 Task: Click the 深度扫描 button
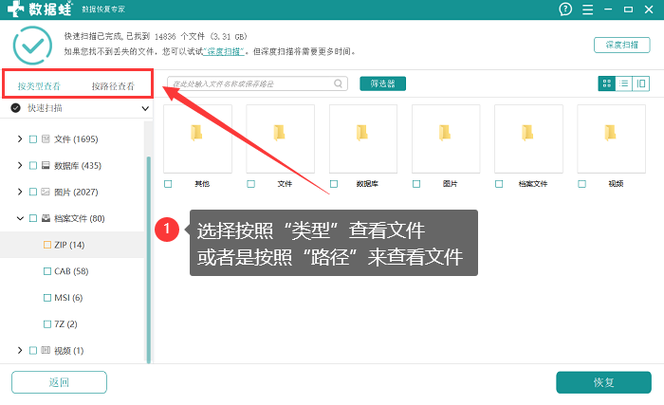pos(622,45)
